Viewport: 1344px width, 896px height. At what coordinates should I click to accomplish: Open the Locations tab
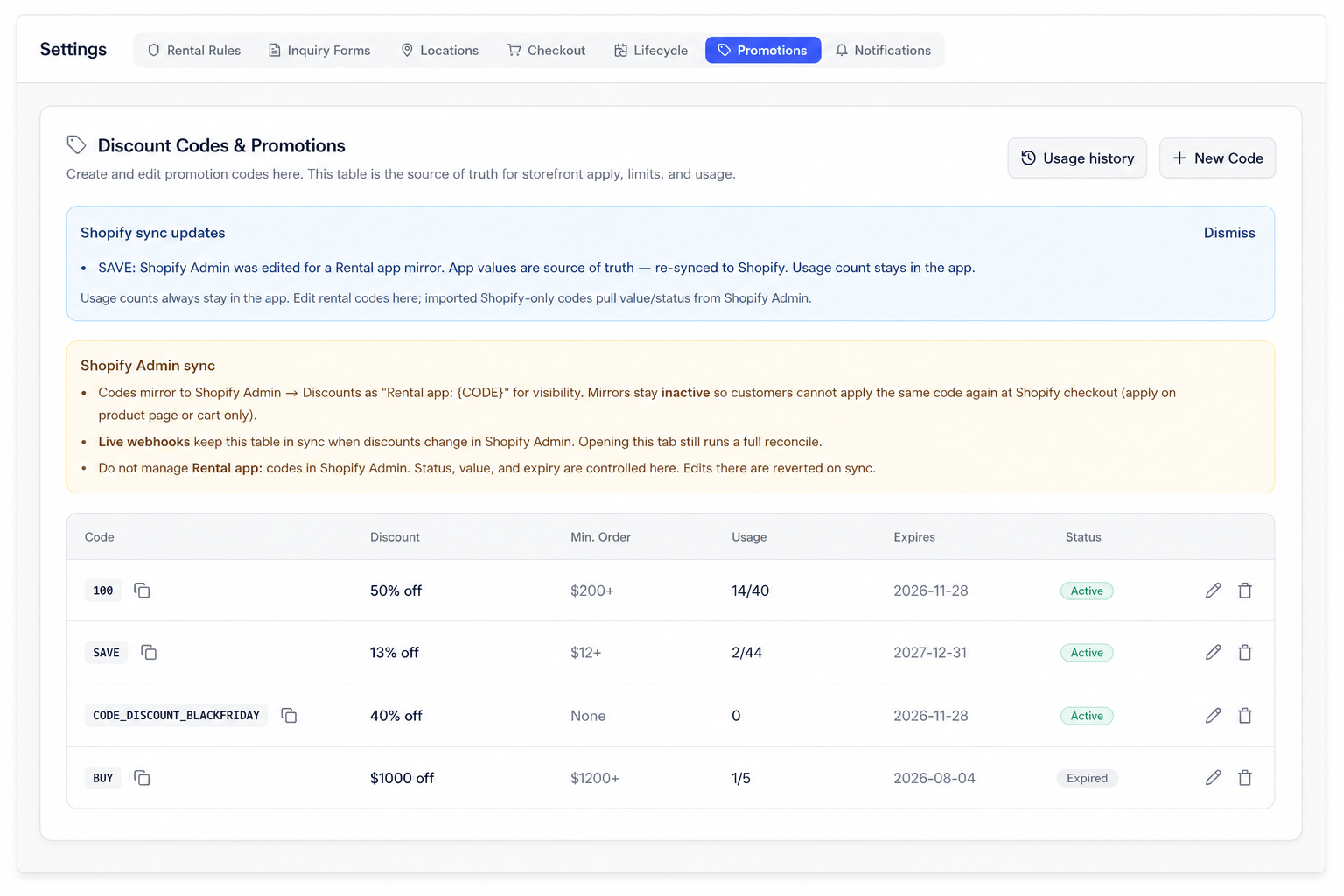440,51
